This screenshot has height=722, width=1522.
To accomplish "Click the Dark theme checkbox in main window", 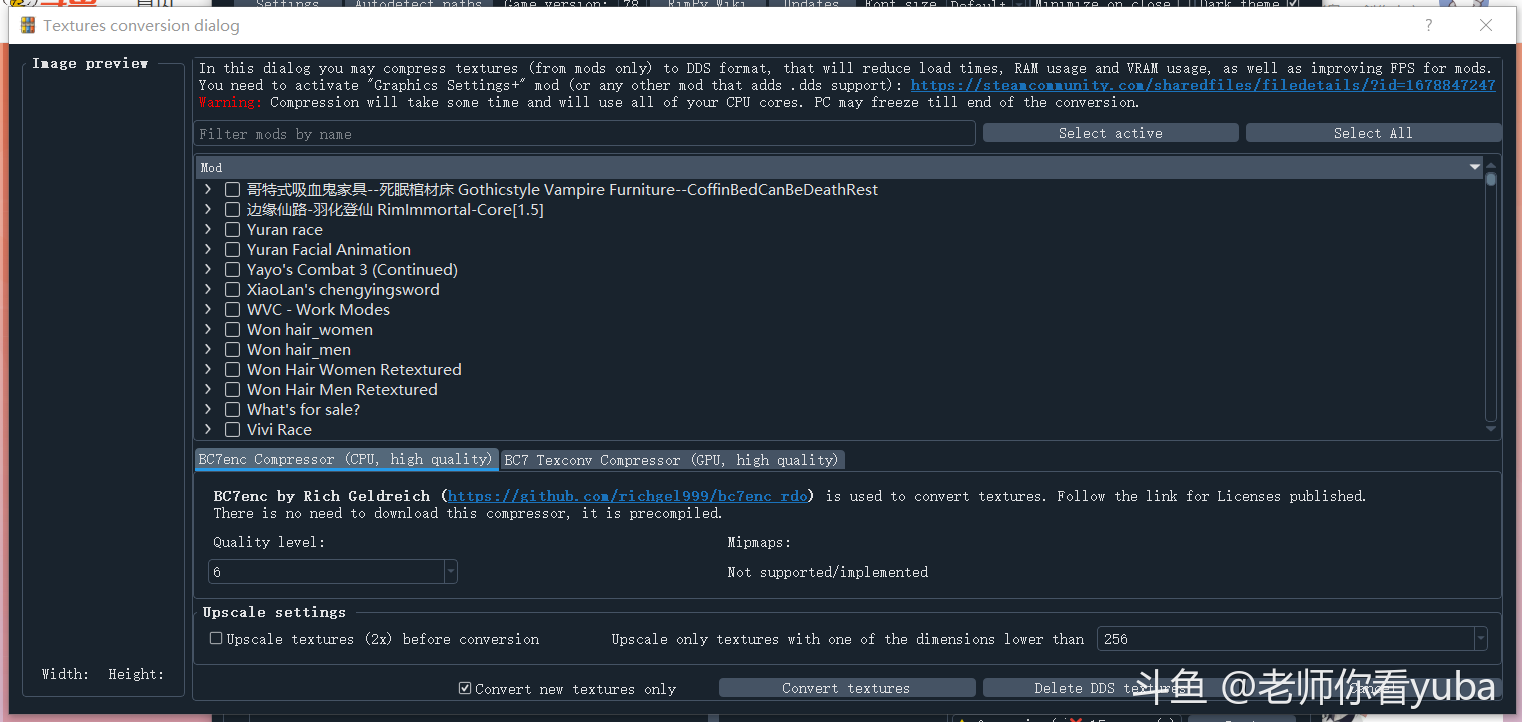I will [x=1293, y=4].
